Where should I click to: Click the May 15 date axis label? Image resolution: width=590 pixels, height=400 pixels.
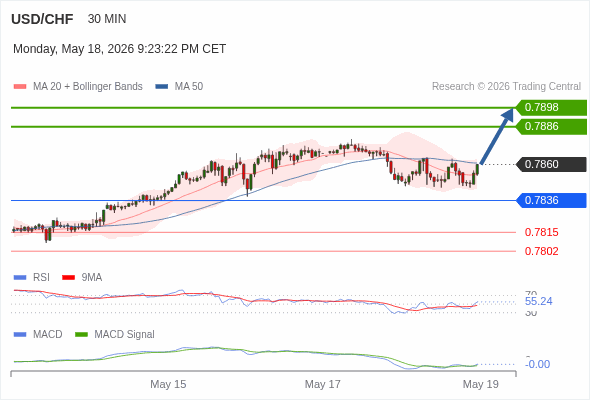tap(168, 384)
